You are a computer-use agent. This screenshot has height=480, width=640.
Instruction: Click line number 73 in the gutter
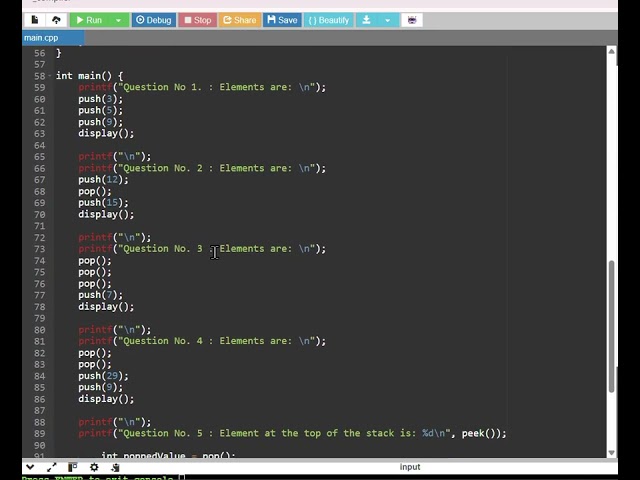point(40,249)
